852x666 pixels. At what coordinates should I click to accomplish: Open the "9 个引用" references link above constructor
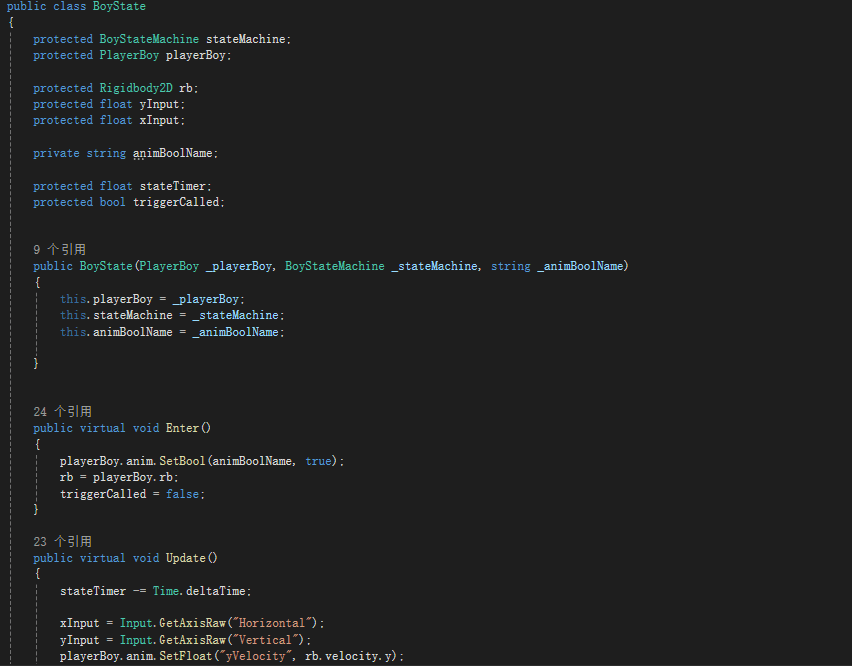(x=59, y=249)
